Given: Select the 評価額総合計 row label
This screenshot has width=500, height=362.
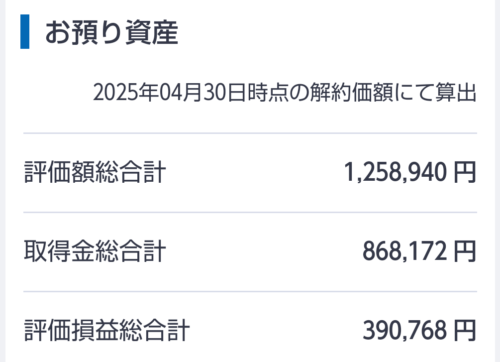Looking at the screenshot, I should (95, 172).
